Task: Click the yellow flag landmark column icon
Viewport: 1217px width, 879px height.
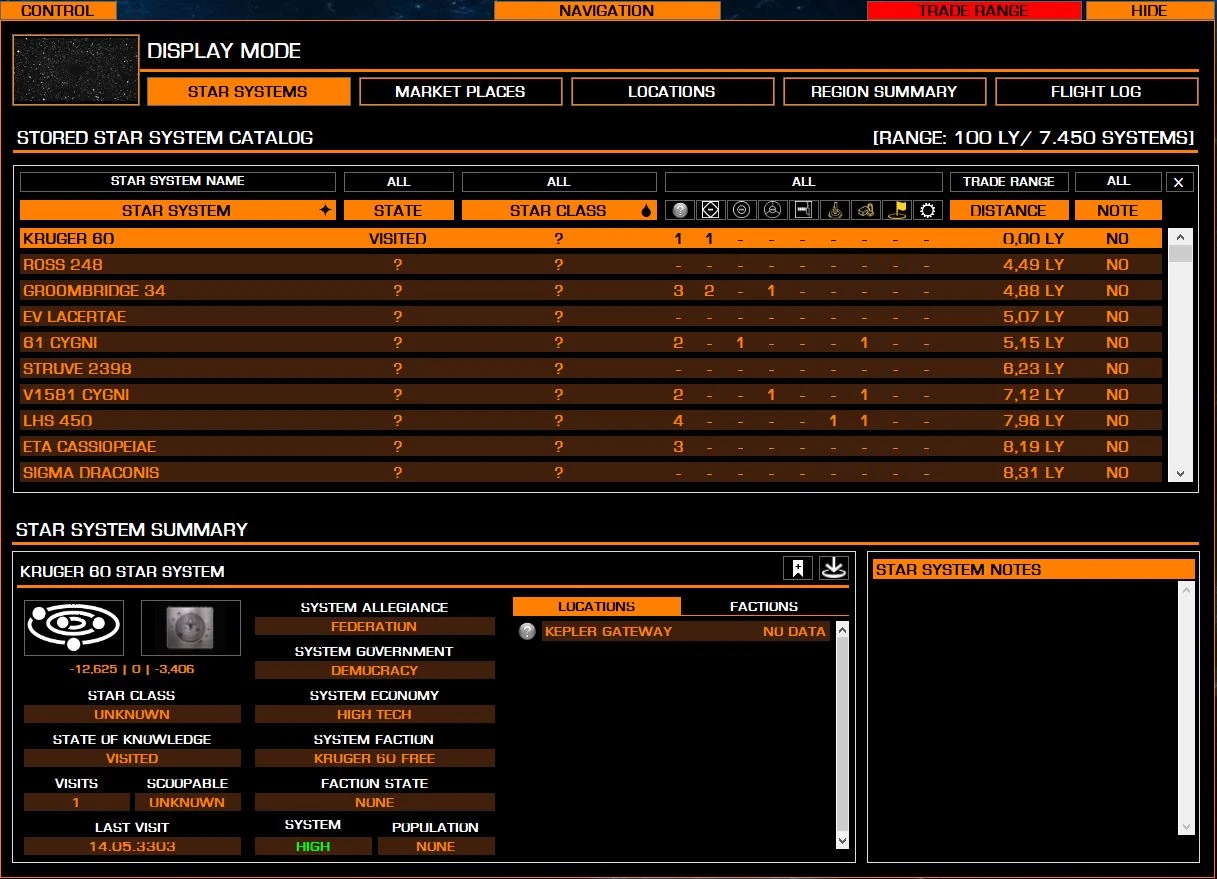Action: click(x=896, y=210)
